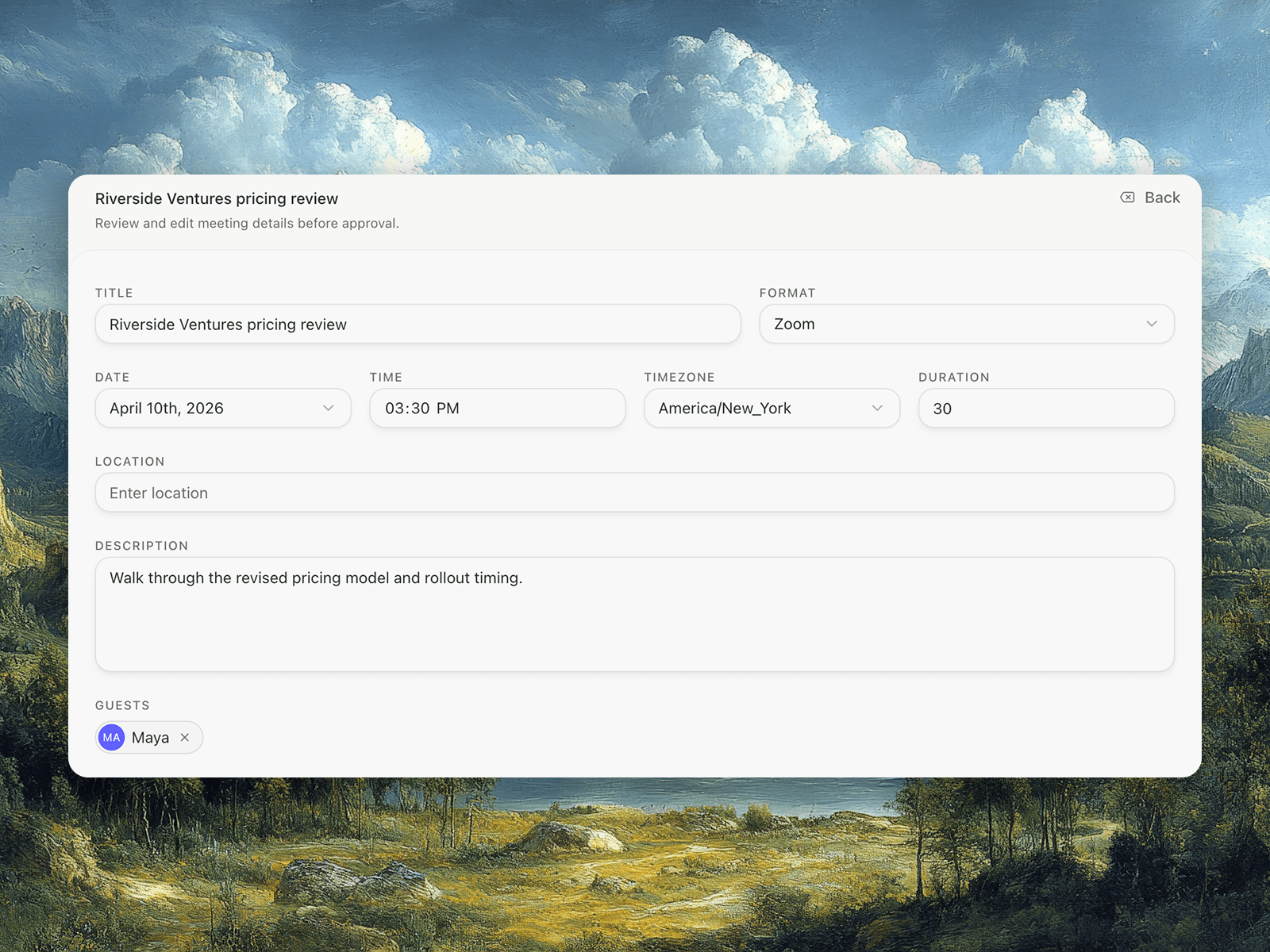Click the LOCATION field label
The height and width of the screenshot is (952, 1270).
[x=130, y=462]
